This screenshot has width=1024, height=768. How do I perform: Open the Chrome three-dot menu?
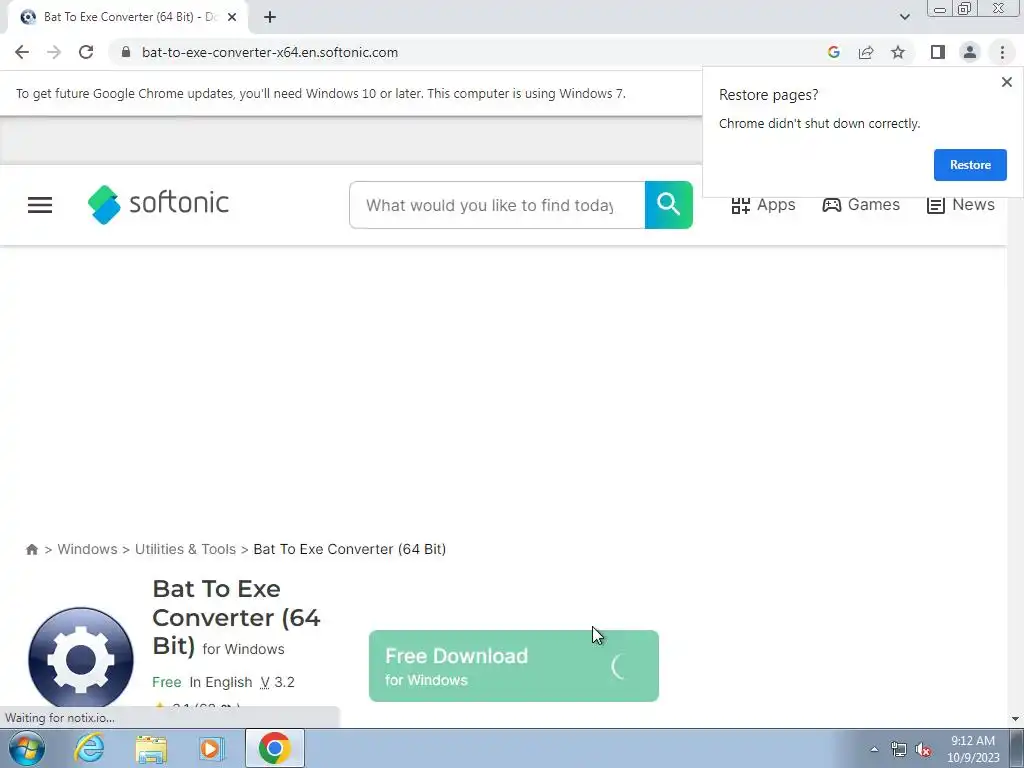point(1002,52)
